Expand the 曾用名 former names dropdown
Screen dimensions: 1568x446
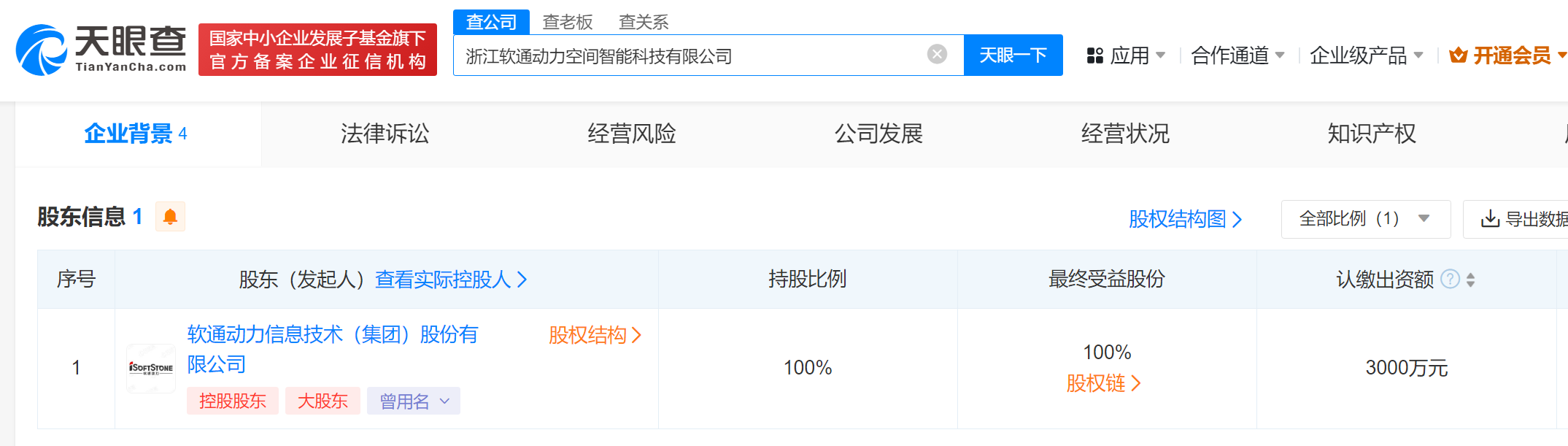(414, 401)
